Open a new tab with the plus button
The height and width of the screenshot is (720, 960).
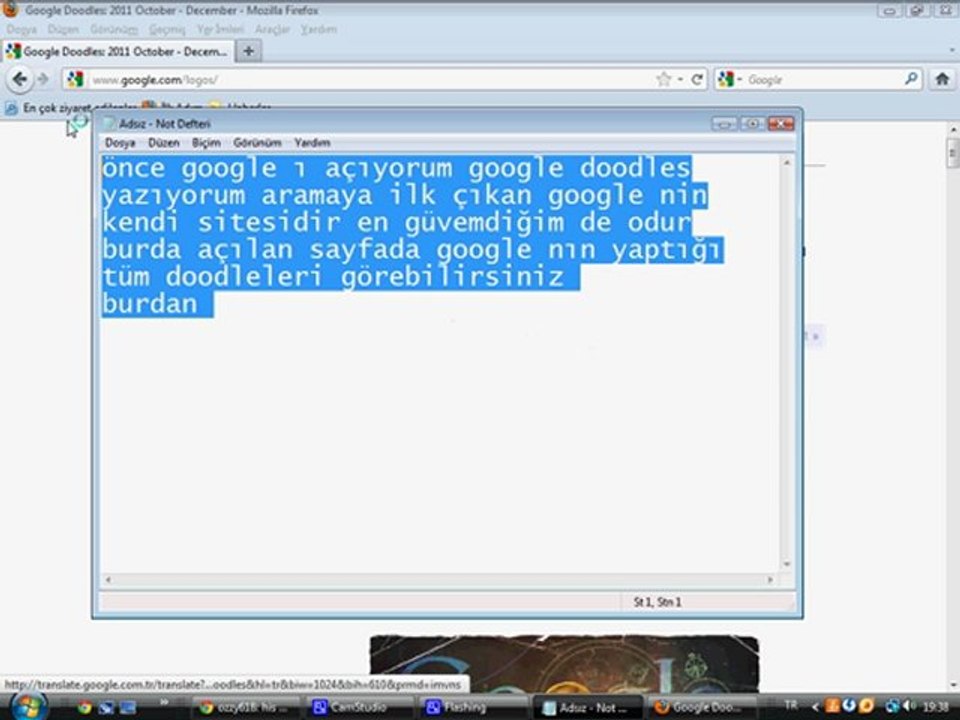click(249, 51)
